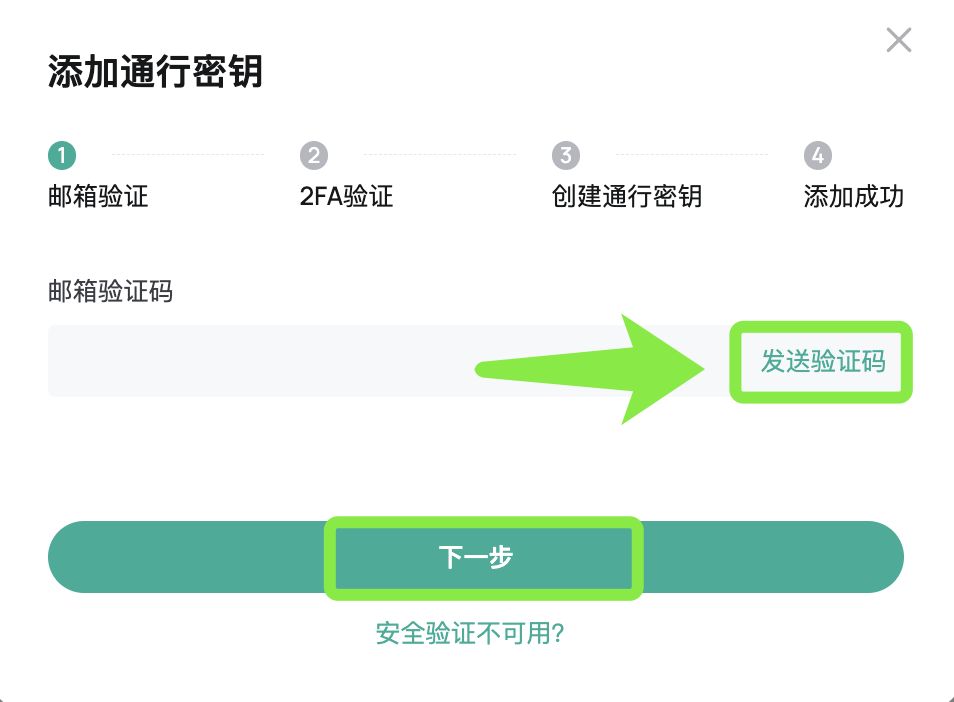954x702 pixels.
Task: Click the dotted connector between steps 3 and 4
Action: (x=692, y=155)
